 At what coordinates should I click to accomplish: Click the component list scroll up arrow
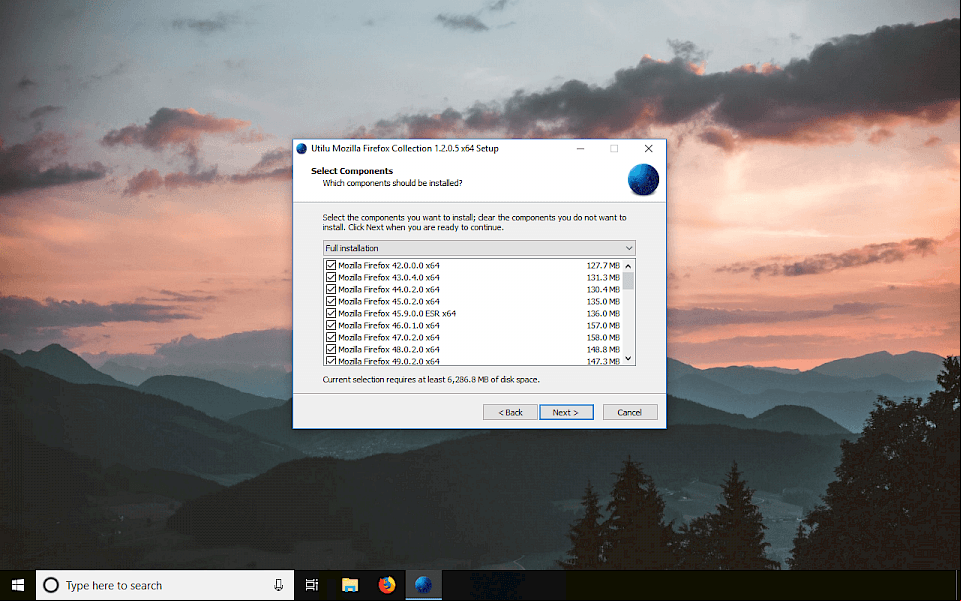(x=628, y=266)
